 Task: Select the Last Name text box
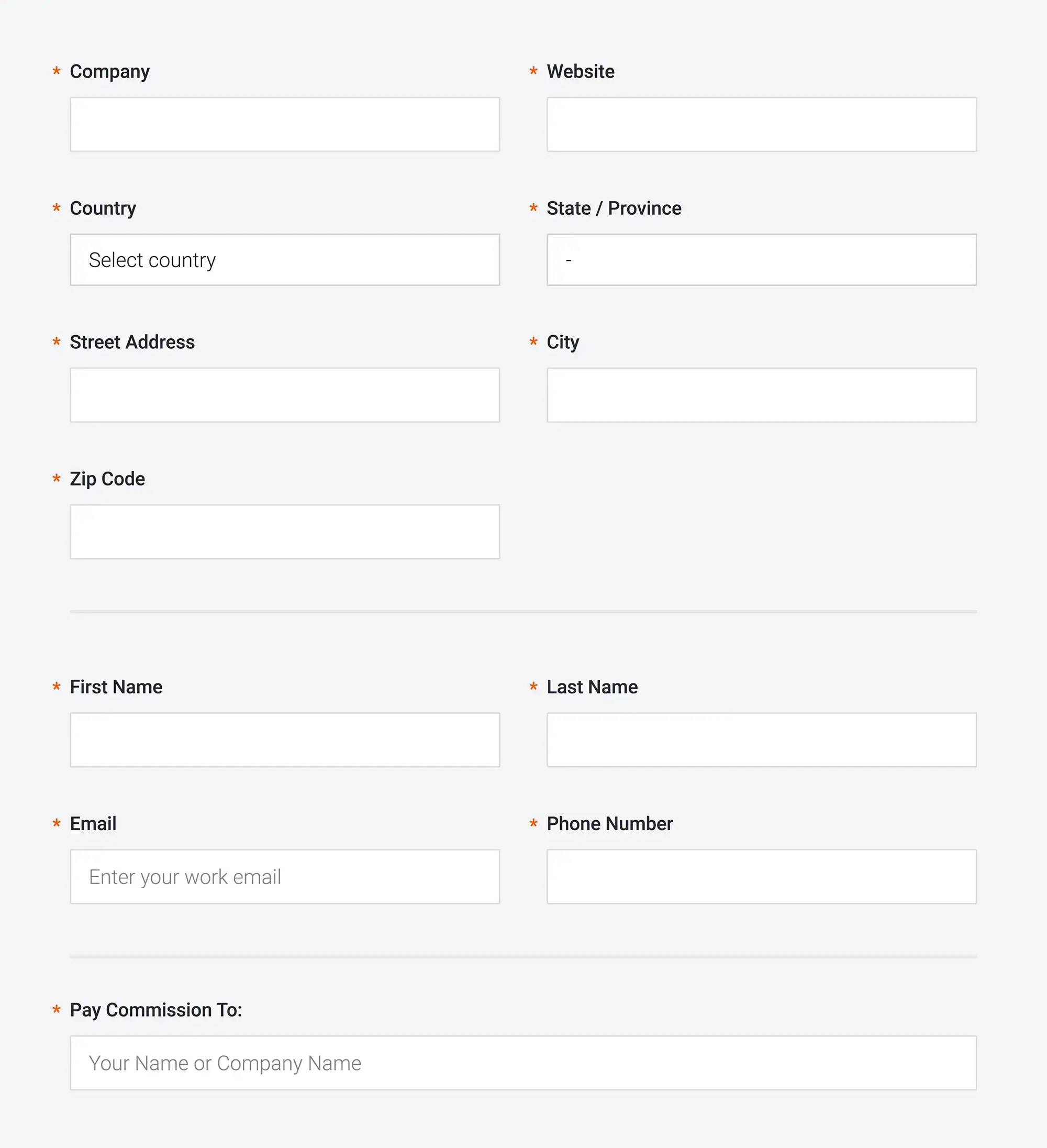click(x=761, y=739)
